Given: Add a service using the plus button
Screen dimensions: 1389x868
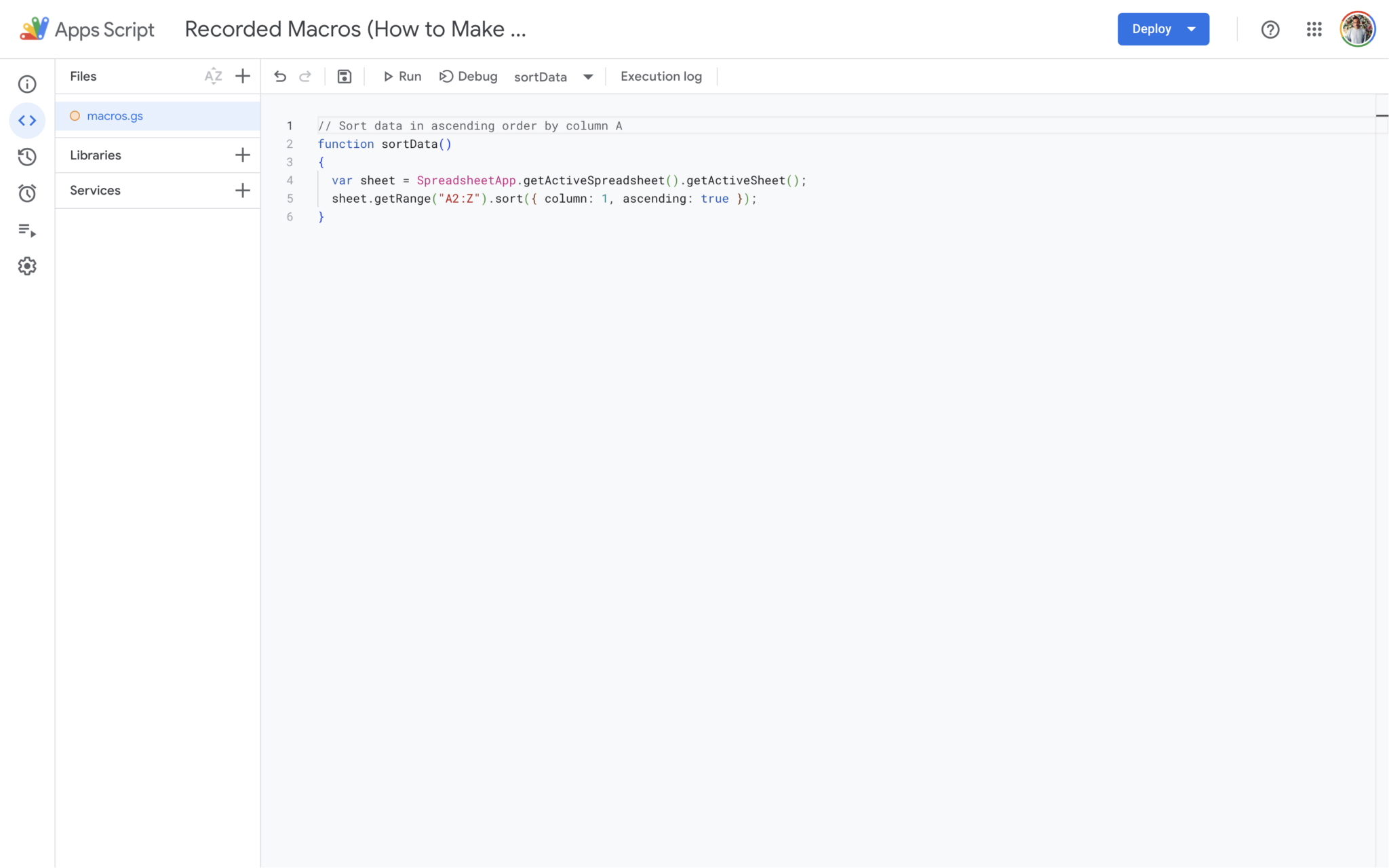Looking at the screenshot, I should pos(242,191).
